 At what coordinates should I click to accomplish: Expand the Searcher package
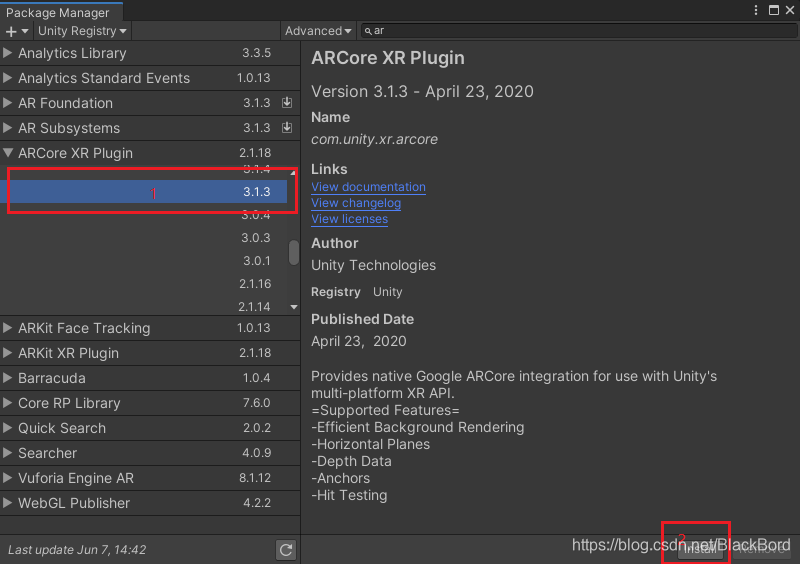[x=7, y=453]
